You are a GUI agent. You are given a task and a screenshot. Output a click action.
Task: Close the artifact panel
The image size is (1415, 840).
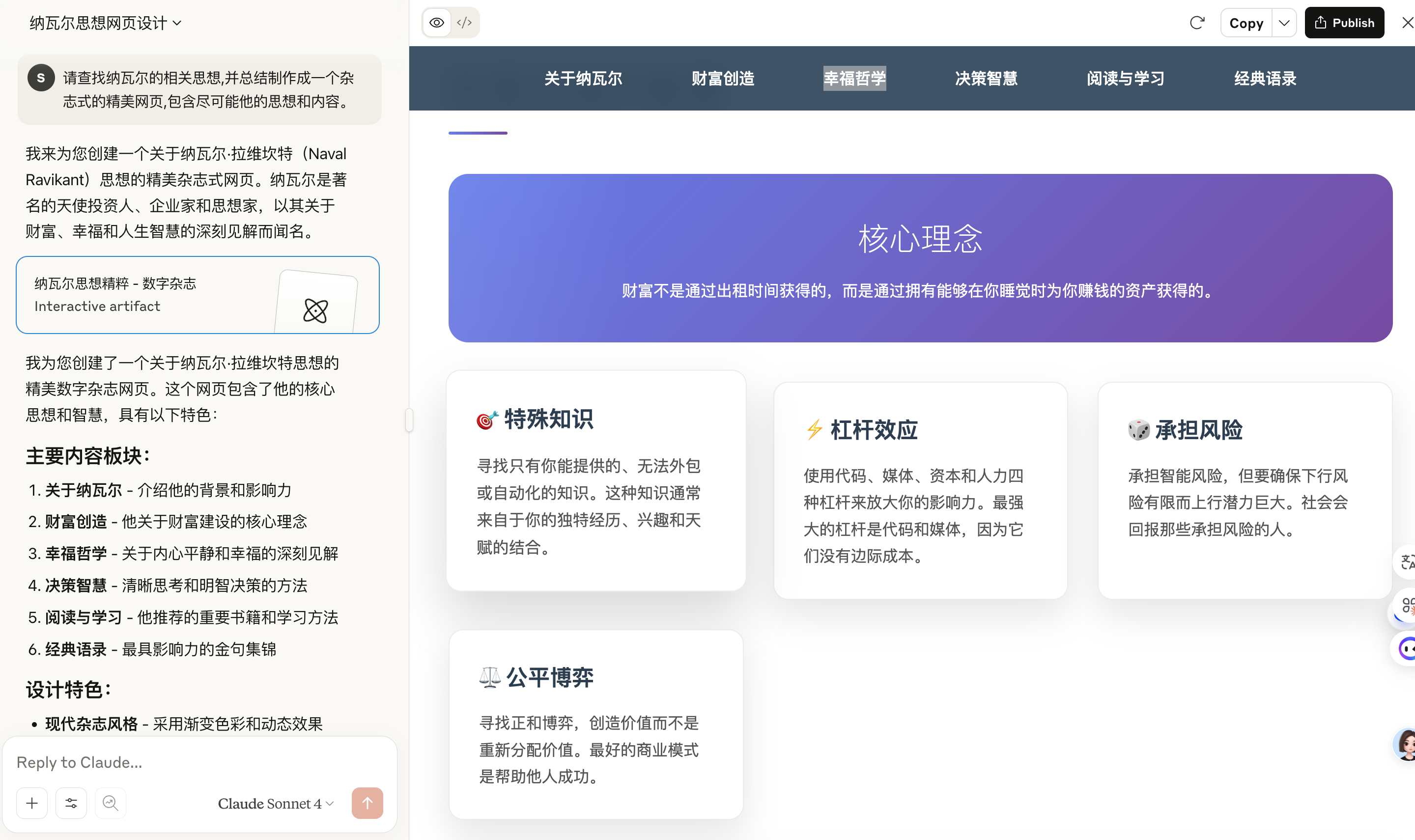(1407, 23)
